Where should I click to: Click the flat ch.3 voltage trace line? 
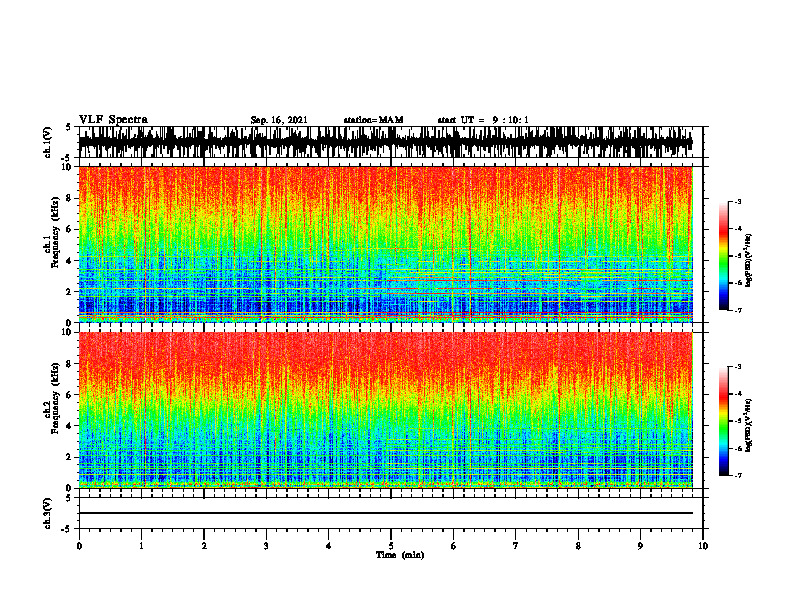coord(386,513)
